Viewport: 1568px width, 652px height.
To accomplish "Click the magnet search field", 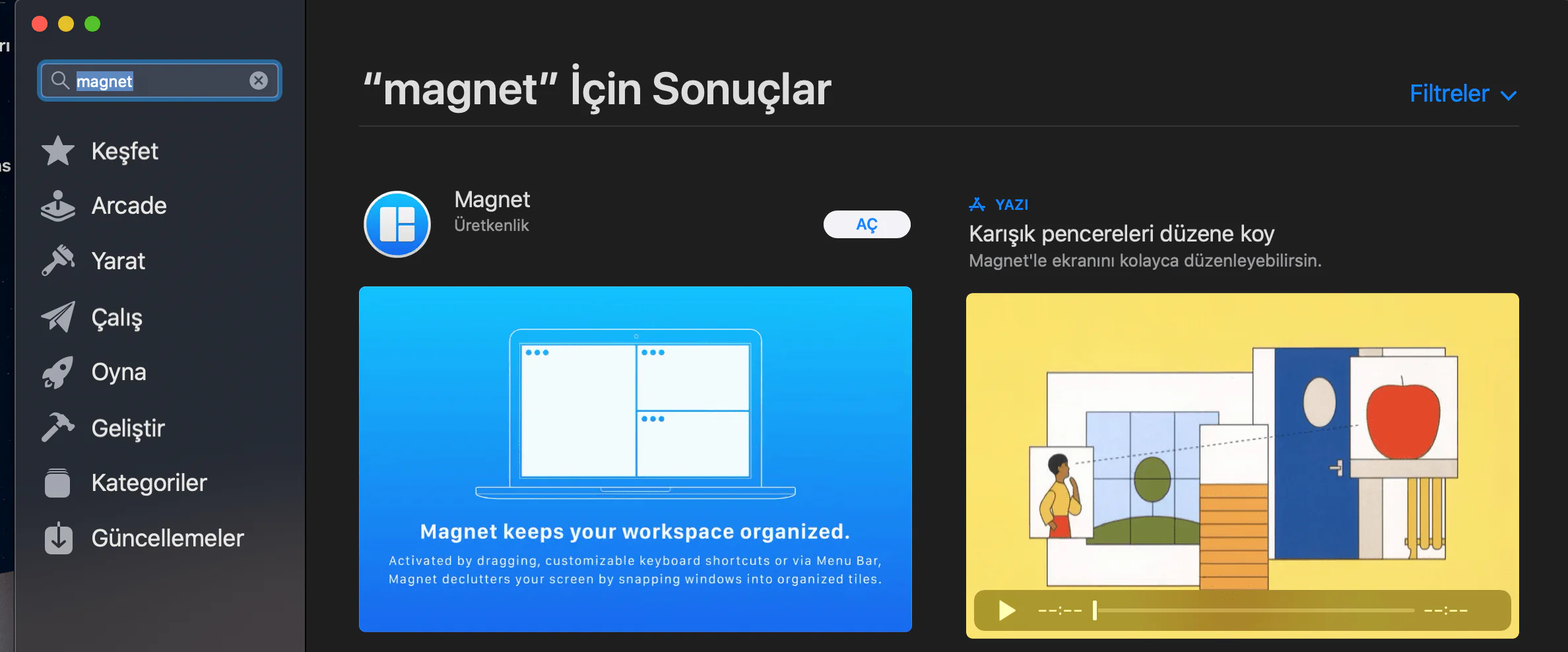I will tap(160, 81).
